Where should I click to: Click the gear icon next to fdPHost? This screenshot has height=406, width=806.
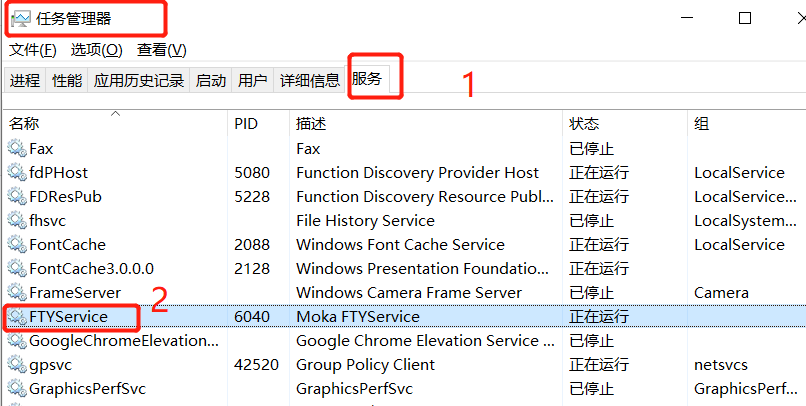coord(17,172)
